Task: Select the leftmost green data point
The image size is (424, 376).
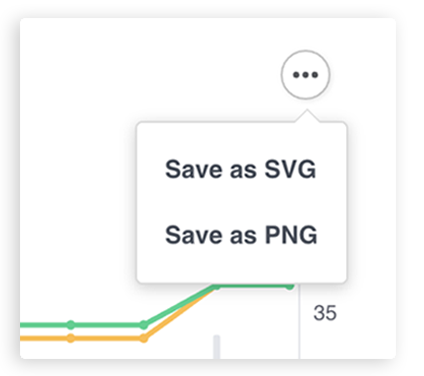Action: 71,325
